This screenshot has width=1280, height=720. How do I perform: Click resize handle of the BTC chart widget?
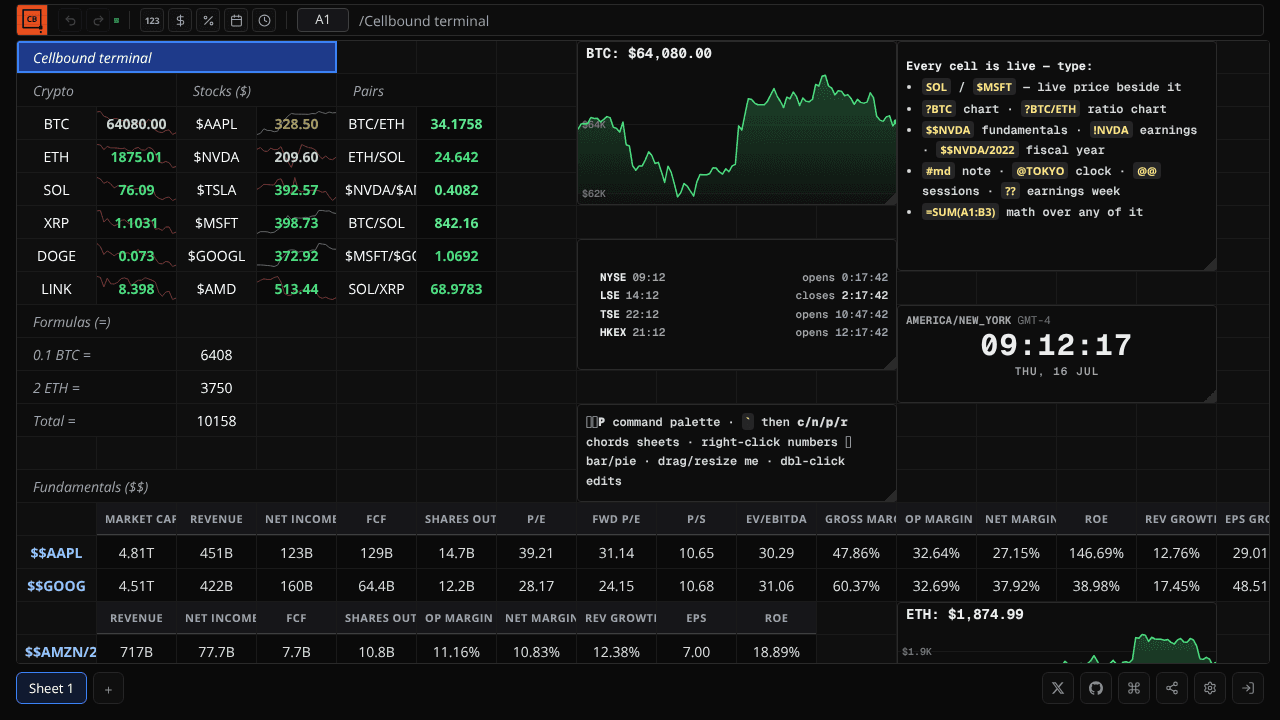(890, 199)
